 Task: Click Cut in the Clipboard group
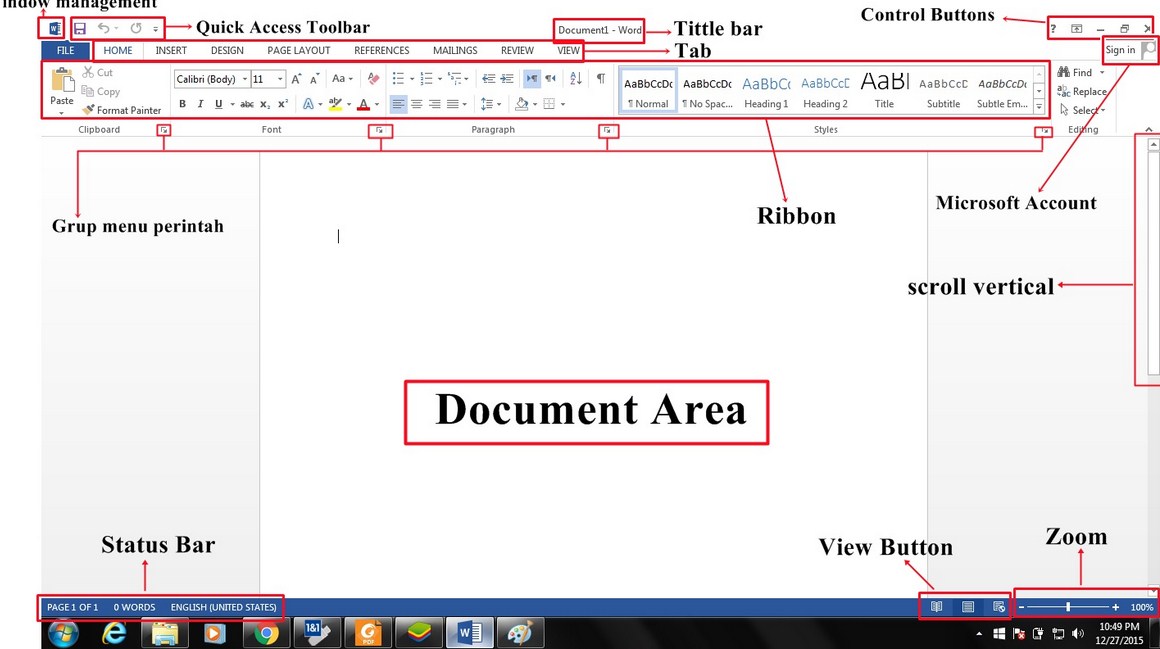click(98, 73)
